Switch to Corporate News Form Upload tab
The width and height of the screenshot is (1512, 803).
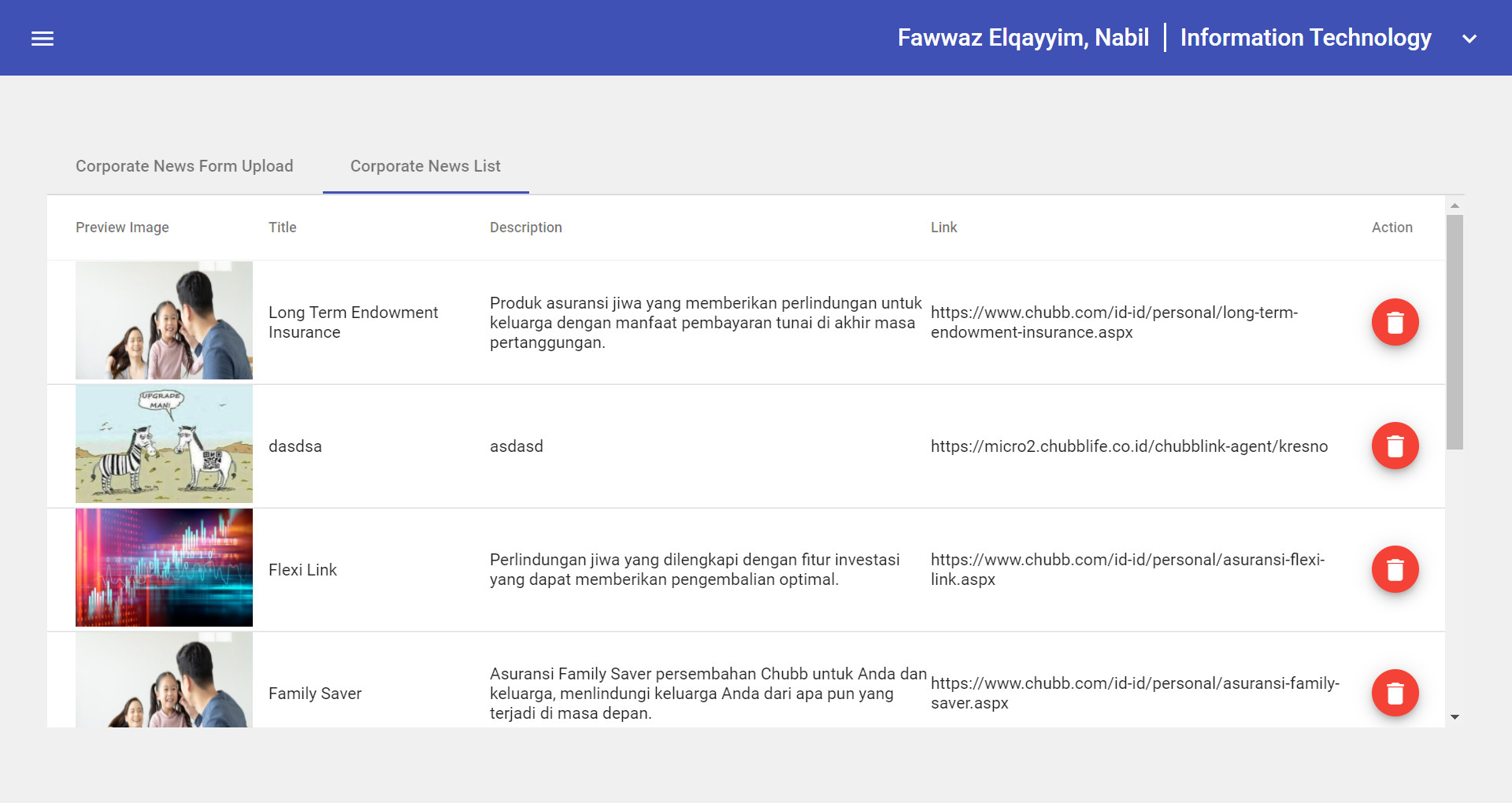pos(184,166)
